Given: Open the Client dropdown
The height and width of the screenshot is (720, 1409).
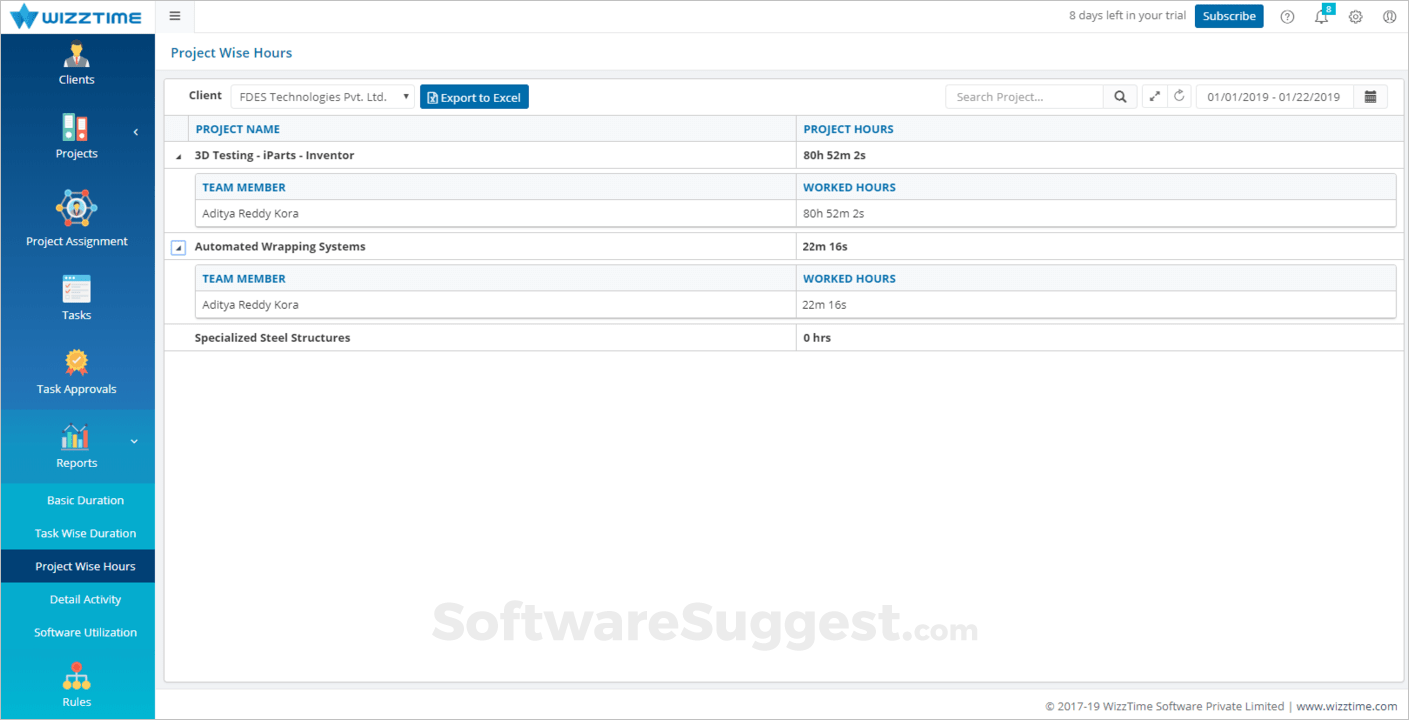Looking at the screenshot, I should point(323,97).
